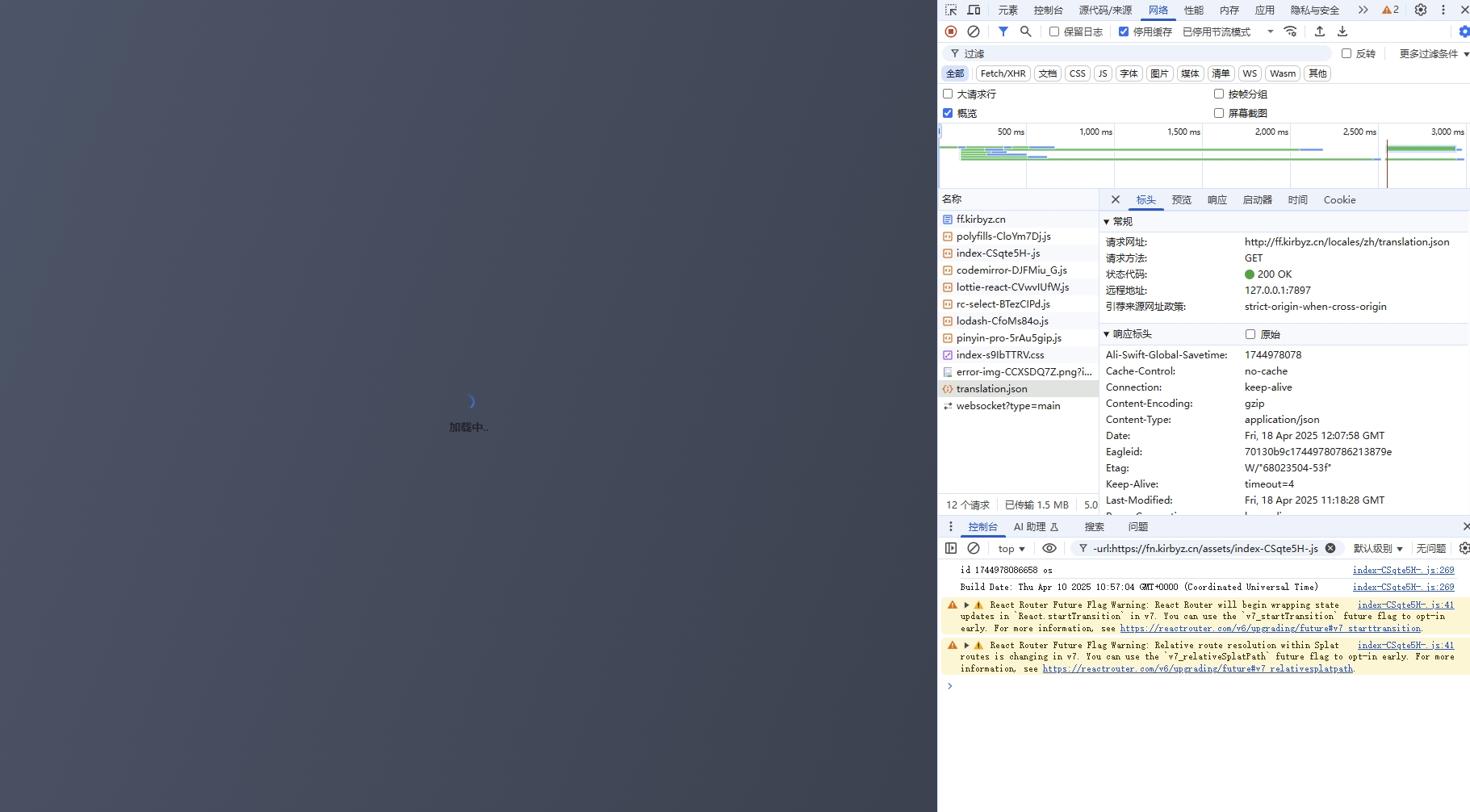1470x812 pixels.
Task: Open the 预览 request tab
Action: (1181, 199)
